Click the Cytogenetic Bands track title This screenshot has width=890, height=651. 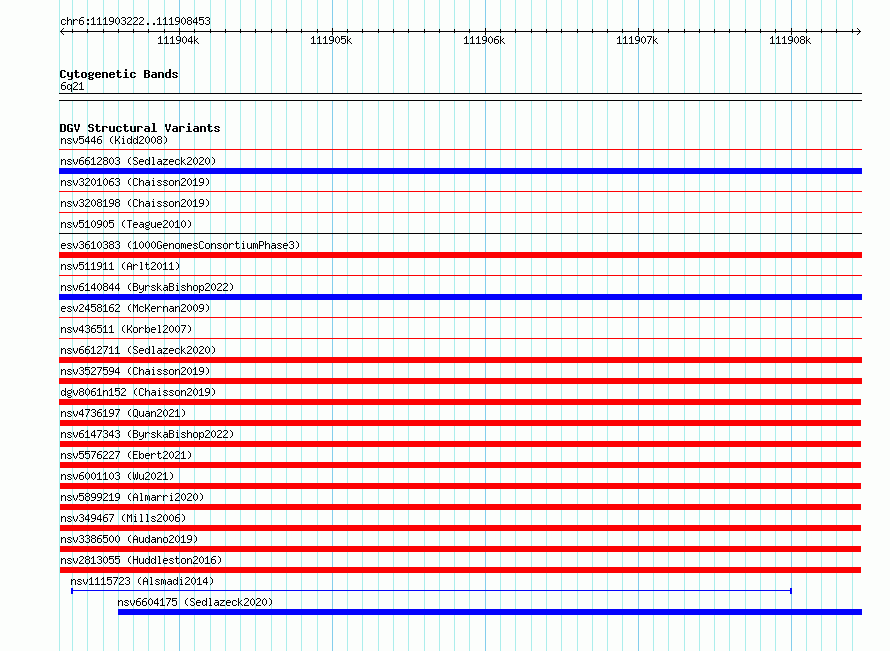(x=119, y=74)
